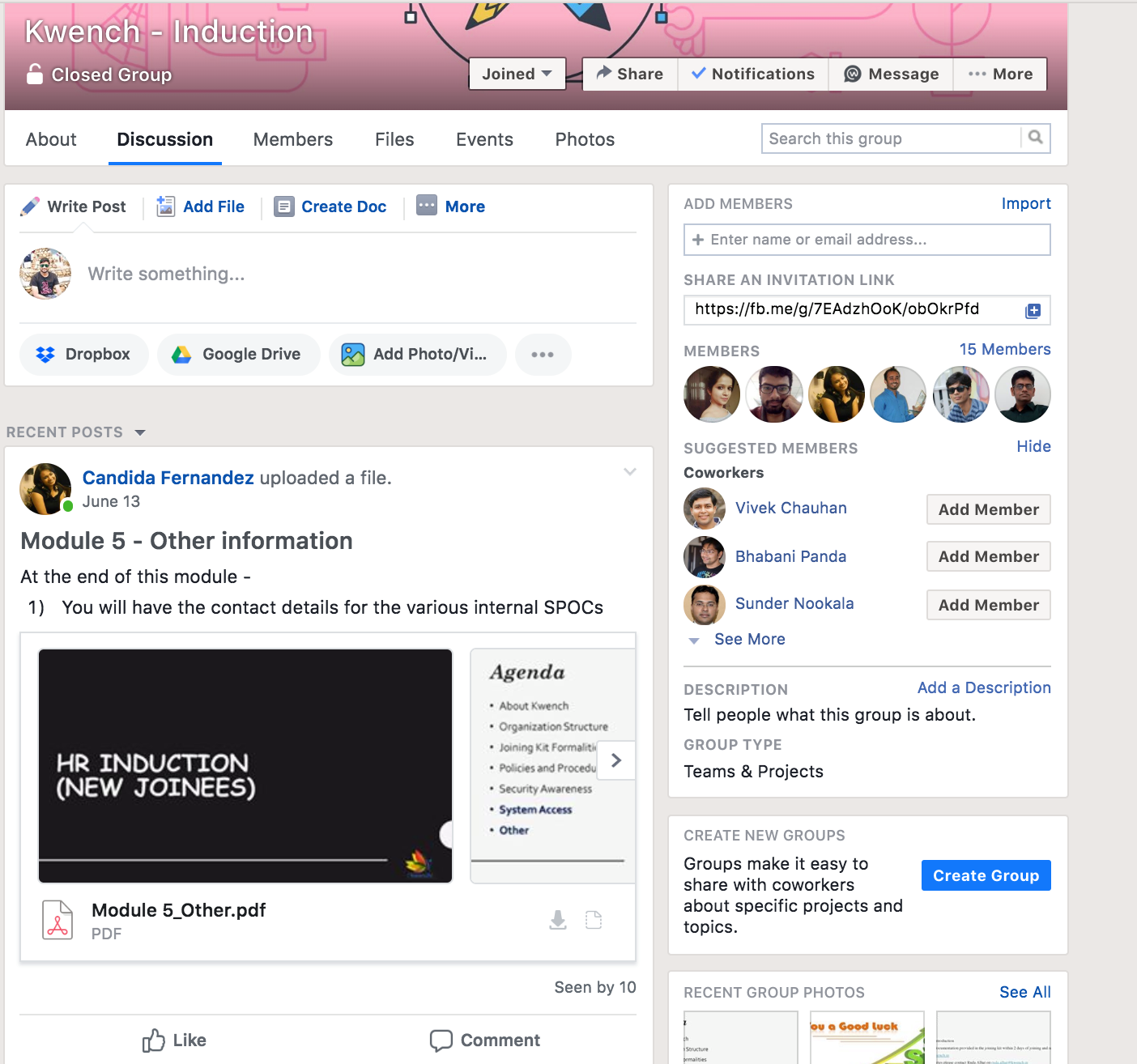Open the post options chevron

coord(630,471)
